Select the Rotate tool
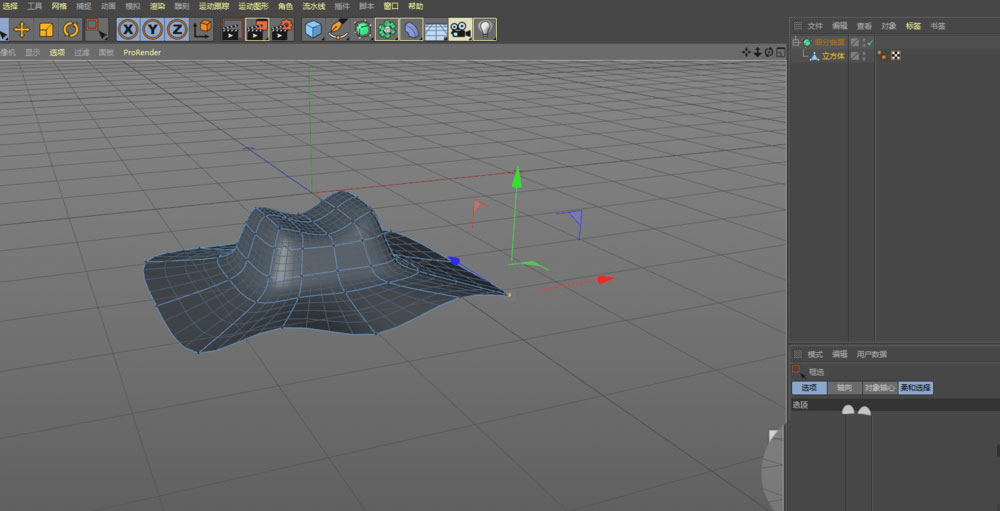This screenshot has width=1000, height=511. tap(70, 29)
